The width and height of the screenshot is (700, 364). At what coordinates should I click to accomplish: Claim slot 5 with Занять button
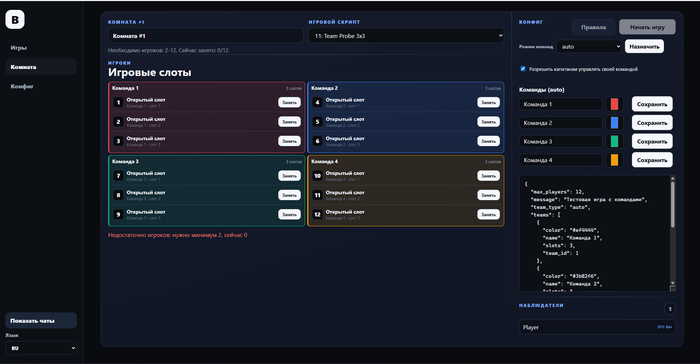488,121
